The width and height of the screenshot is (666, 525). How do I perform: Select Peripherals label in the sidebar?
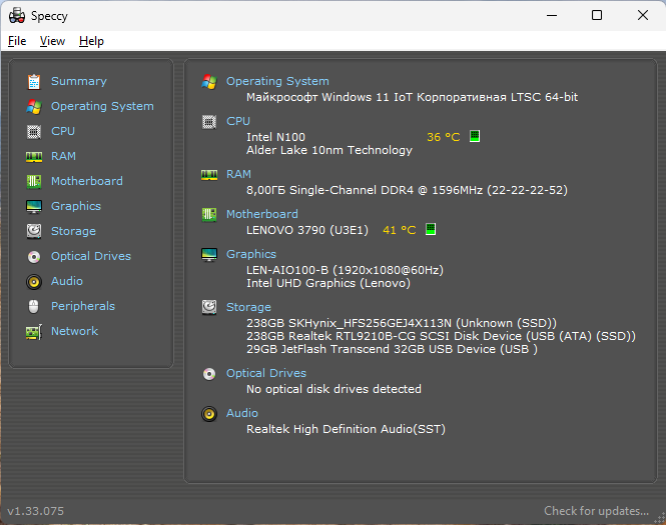point(83,306)
